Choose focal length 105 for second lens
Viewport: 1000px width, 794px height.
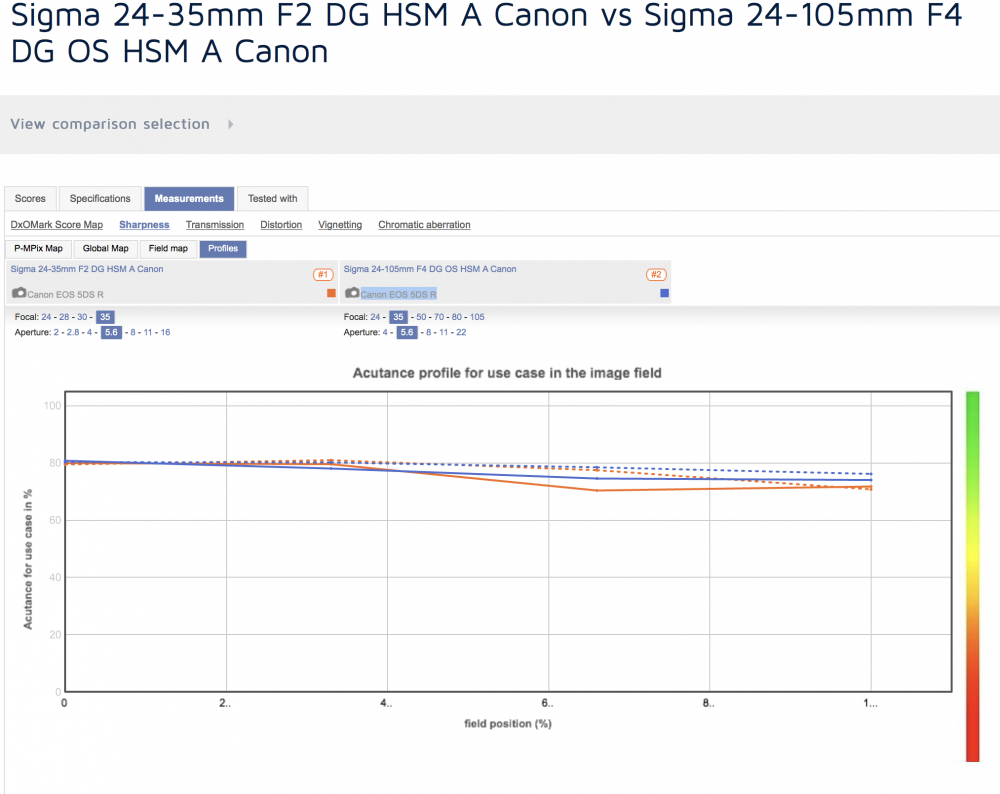[x=477, y=317]
